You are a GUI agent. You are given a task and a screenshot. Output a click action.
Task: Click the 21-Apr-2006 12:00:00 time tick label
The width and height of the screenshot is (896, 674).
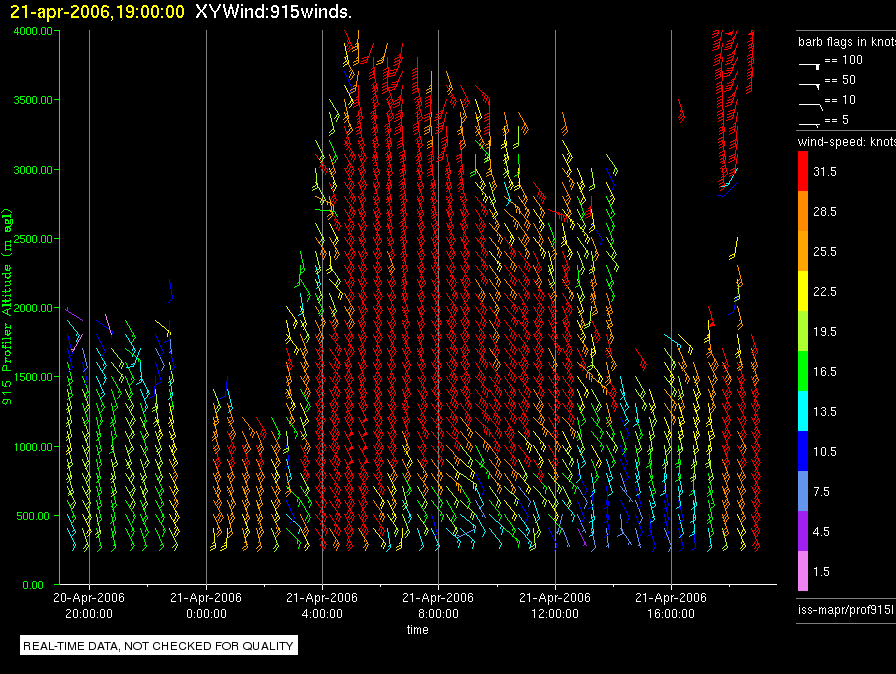[x=555, y=604]
